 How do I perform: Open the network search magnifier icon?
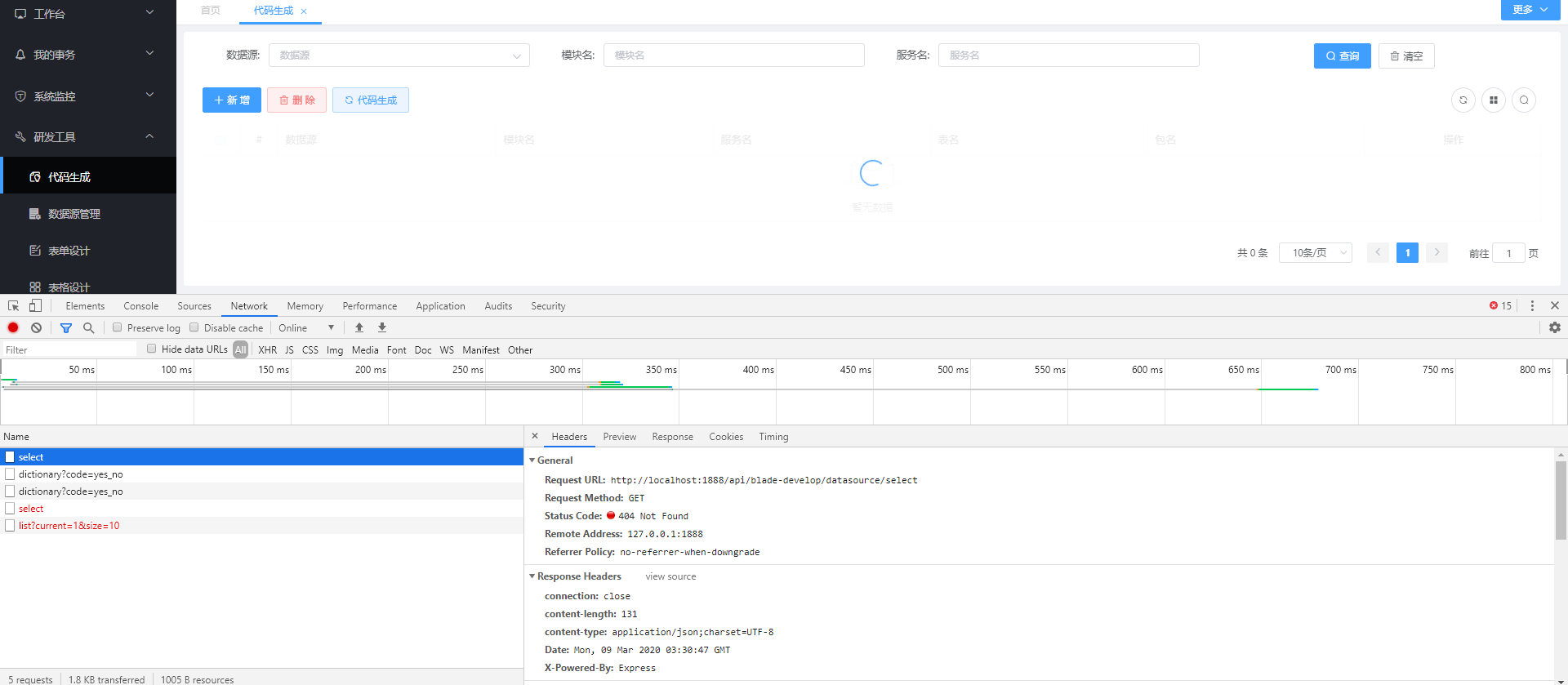tap(89, 327)
